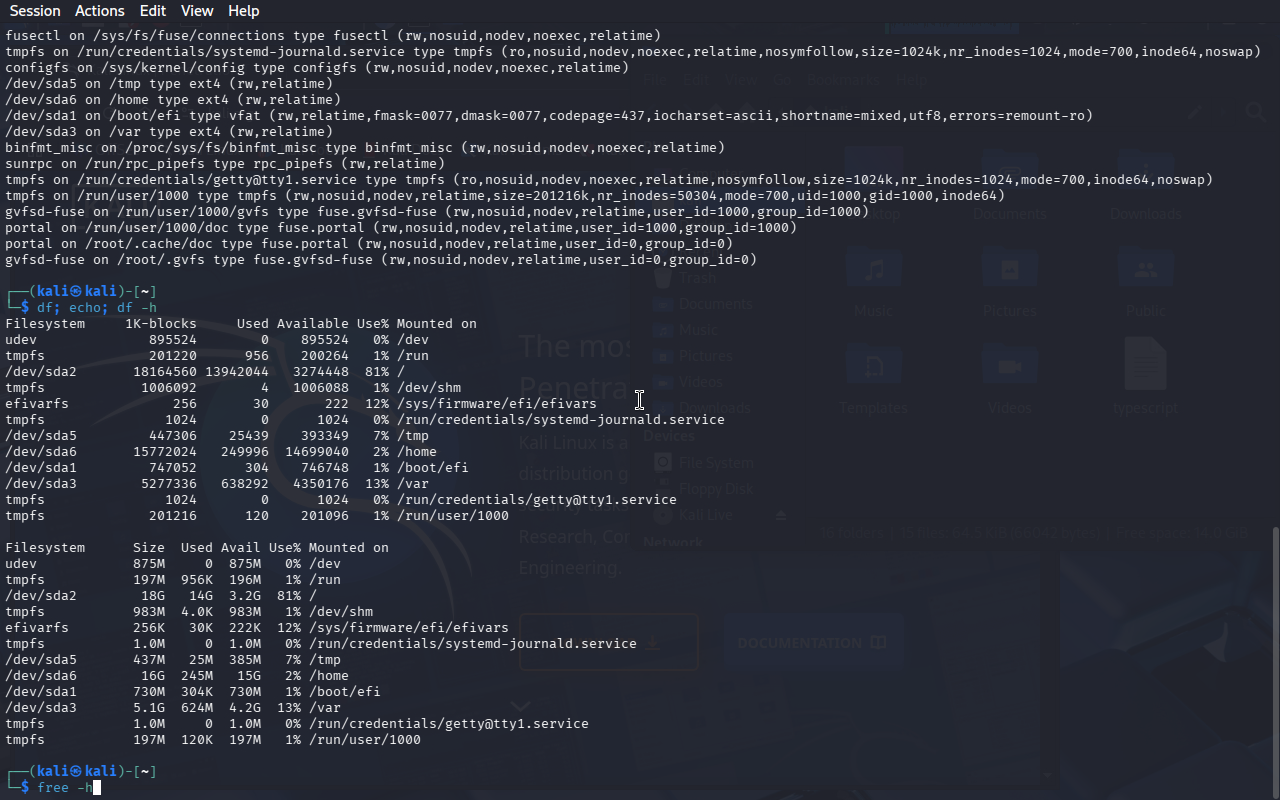The width and height of the screenshot is (1280, 800).
Task: Open the Bookmarks menu in file manager
Action: click(842, 80)
